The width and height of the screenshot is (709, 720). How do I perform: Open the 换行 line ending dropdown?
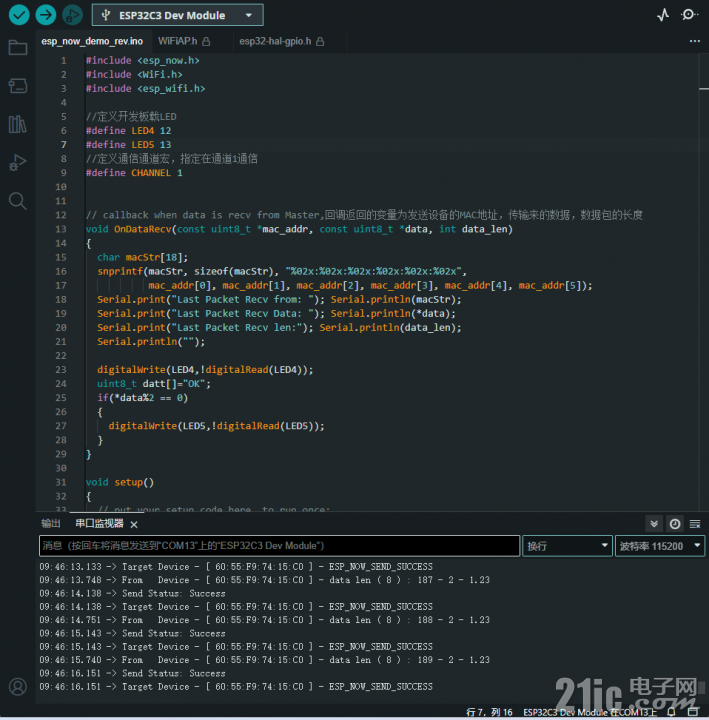coord(567,546)
